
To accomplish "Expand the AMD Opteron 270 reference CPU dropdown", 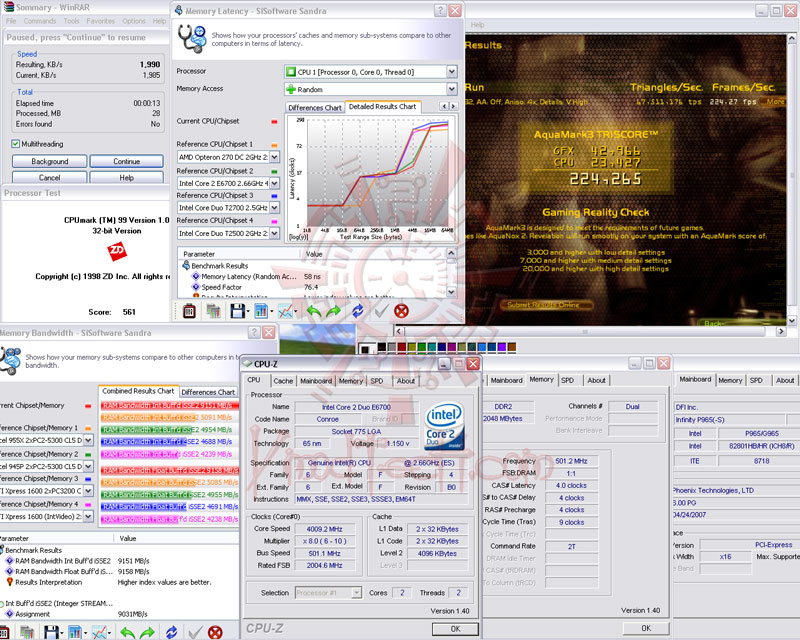I will tap(274, 157).
